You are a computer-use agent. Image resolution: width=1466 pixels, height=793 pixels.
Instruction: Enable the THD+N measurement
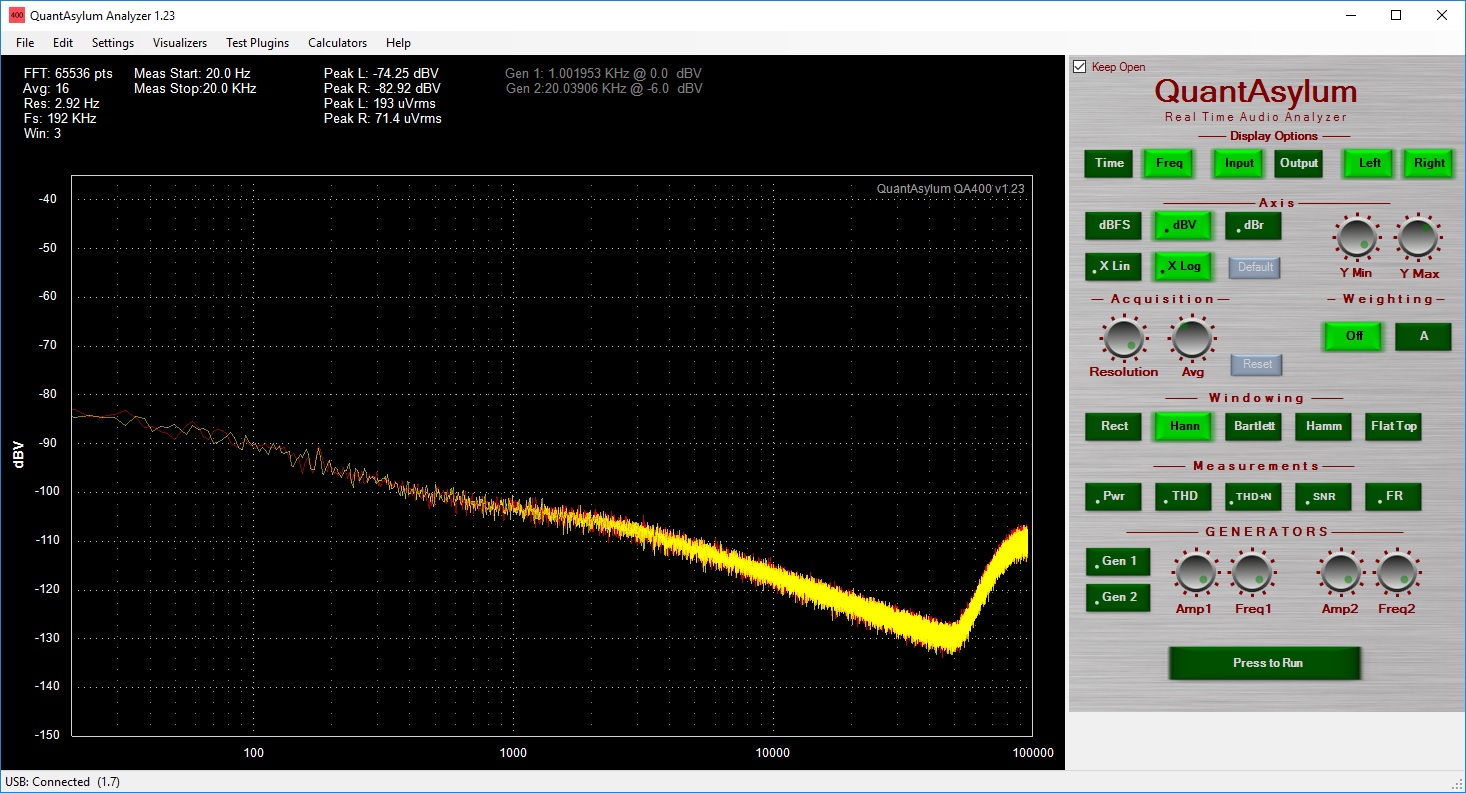[x=1253, y=496]
